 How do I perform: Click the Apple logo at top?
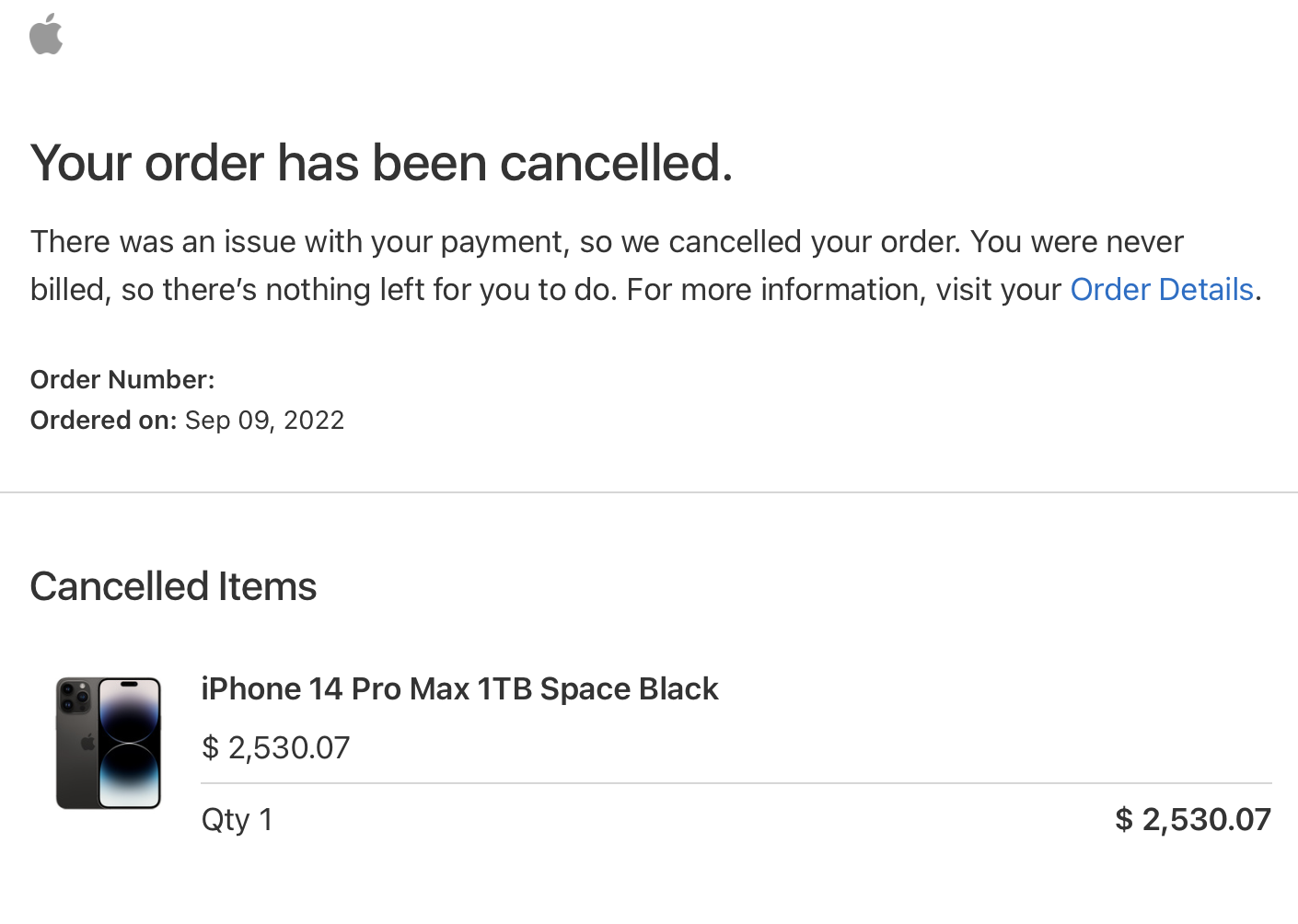(x=46, y=34)
